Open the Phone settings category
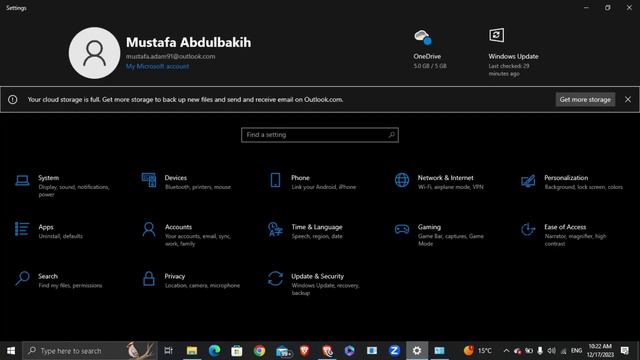The height and width of the screenshot is (360, 640). (314, 182)
